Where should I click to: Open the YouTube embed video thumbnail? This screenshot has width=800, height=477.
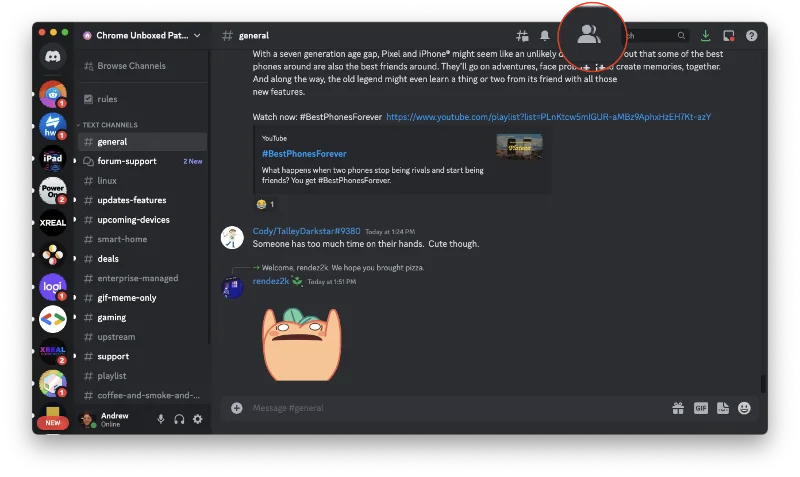519,147
